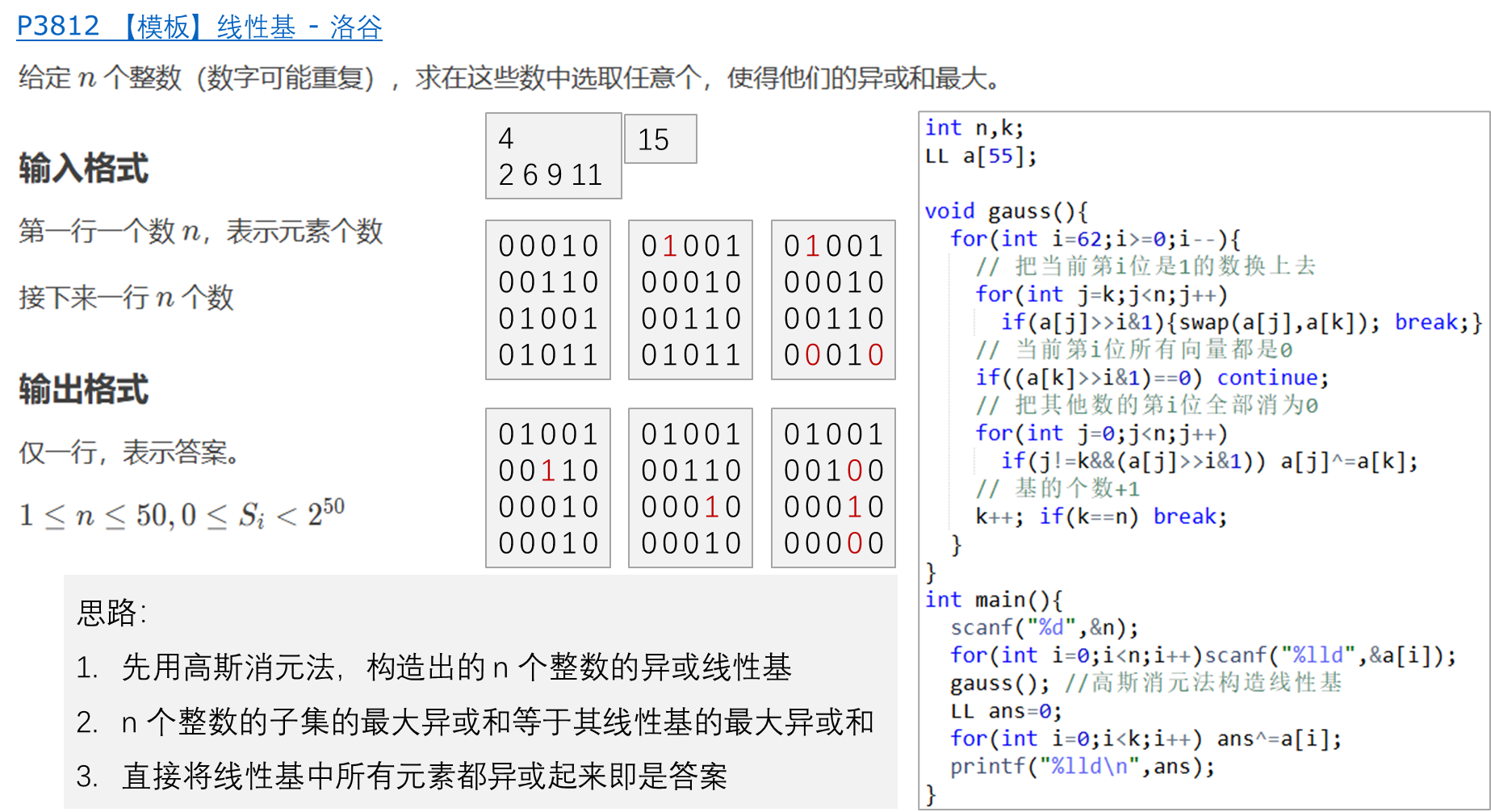The width and height of the screenshot is (1491, 812).
Task: Click comment 当前第i位所有向量都是0
Action: pos(1133,349)
